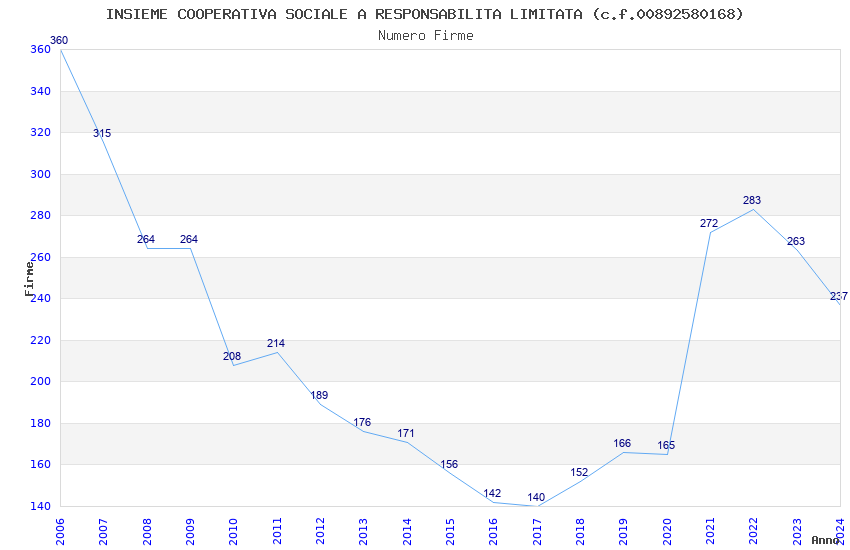Click the x-axis year 2020
This screenshot has height=550, width=850.
(667, 531)
